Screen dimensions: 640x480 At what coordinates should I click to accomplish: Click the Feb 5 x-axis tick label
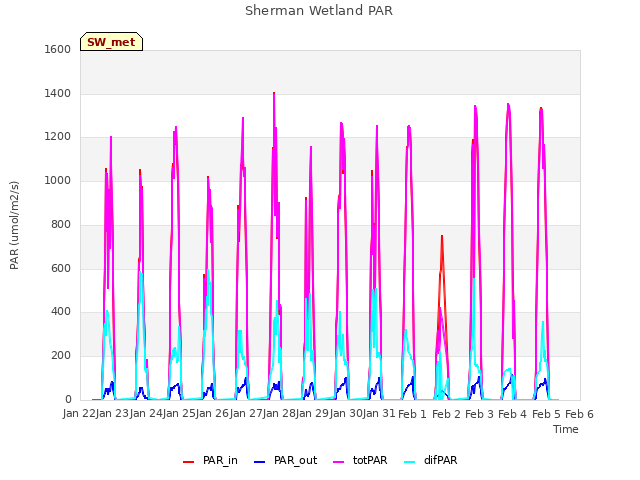pos(546,414)
